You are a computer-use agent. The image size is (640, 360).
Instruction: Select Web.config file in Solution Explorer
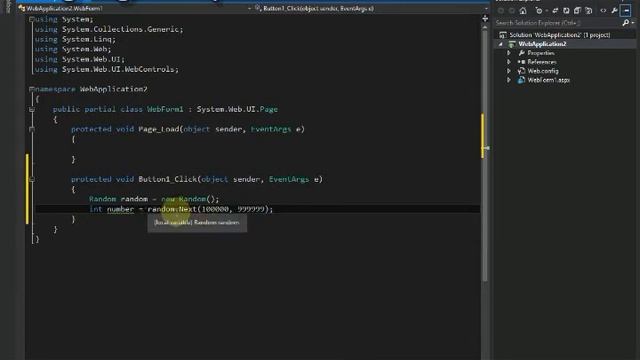click(543, 71)
